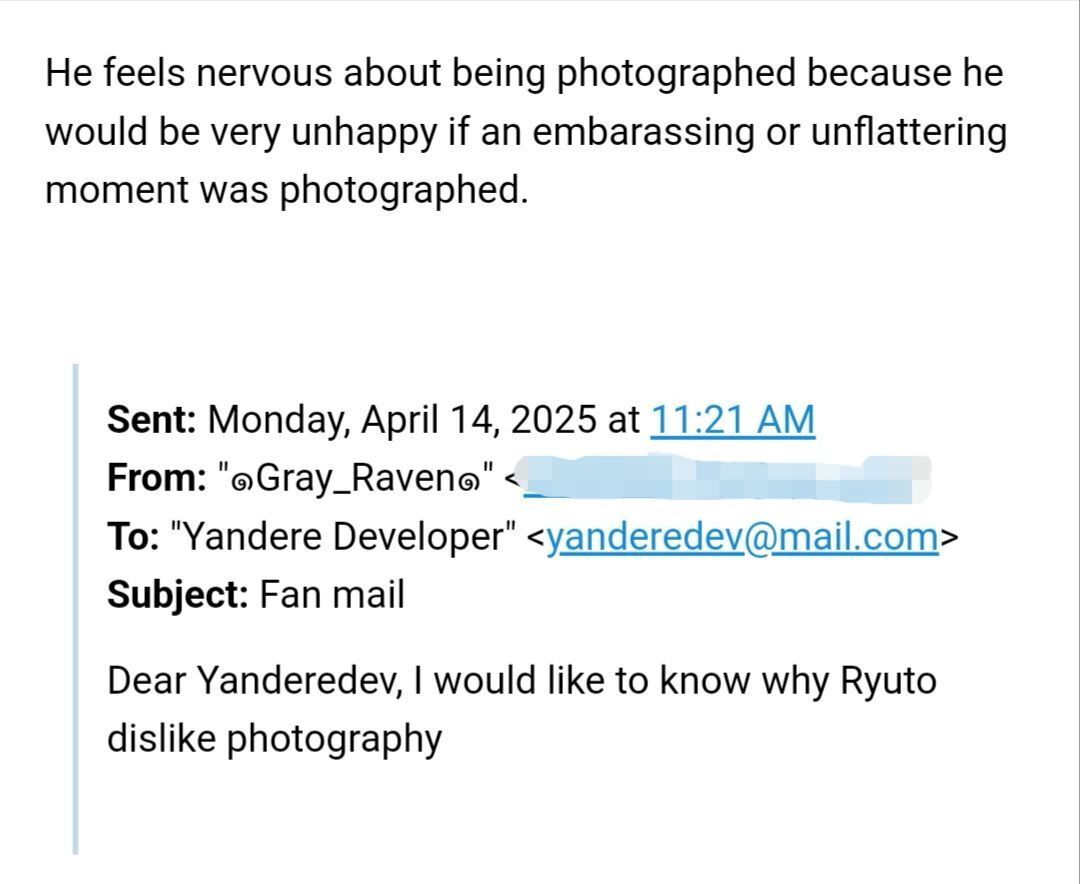Click the swirl symbol before Gray_Raven
The image size is (1080, 884).
click(x=243, y=481)
